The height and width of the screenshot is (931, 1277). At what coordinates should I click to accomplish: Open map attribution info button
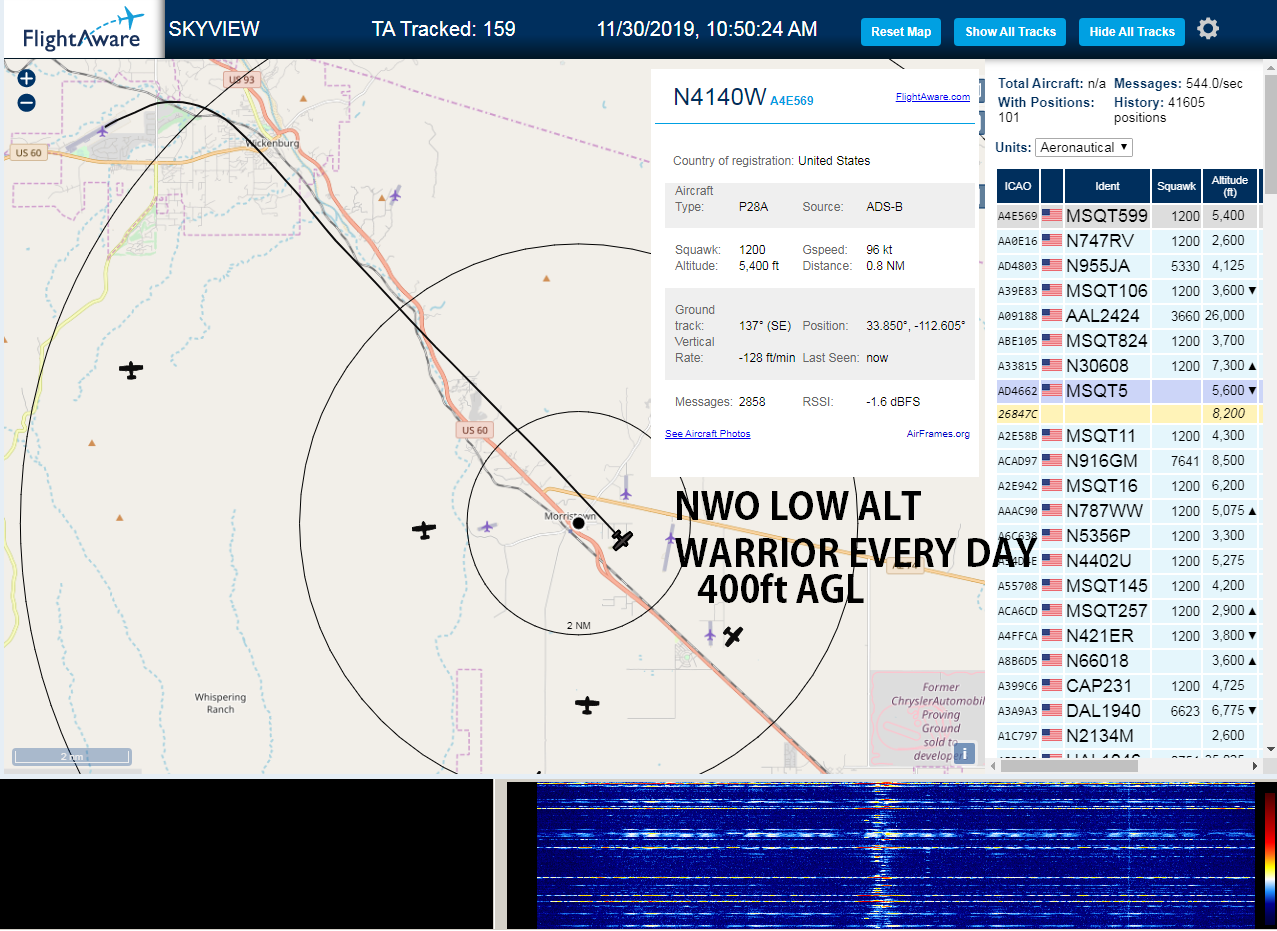tap(964, 753)
